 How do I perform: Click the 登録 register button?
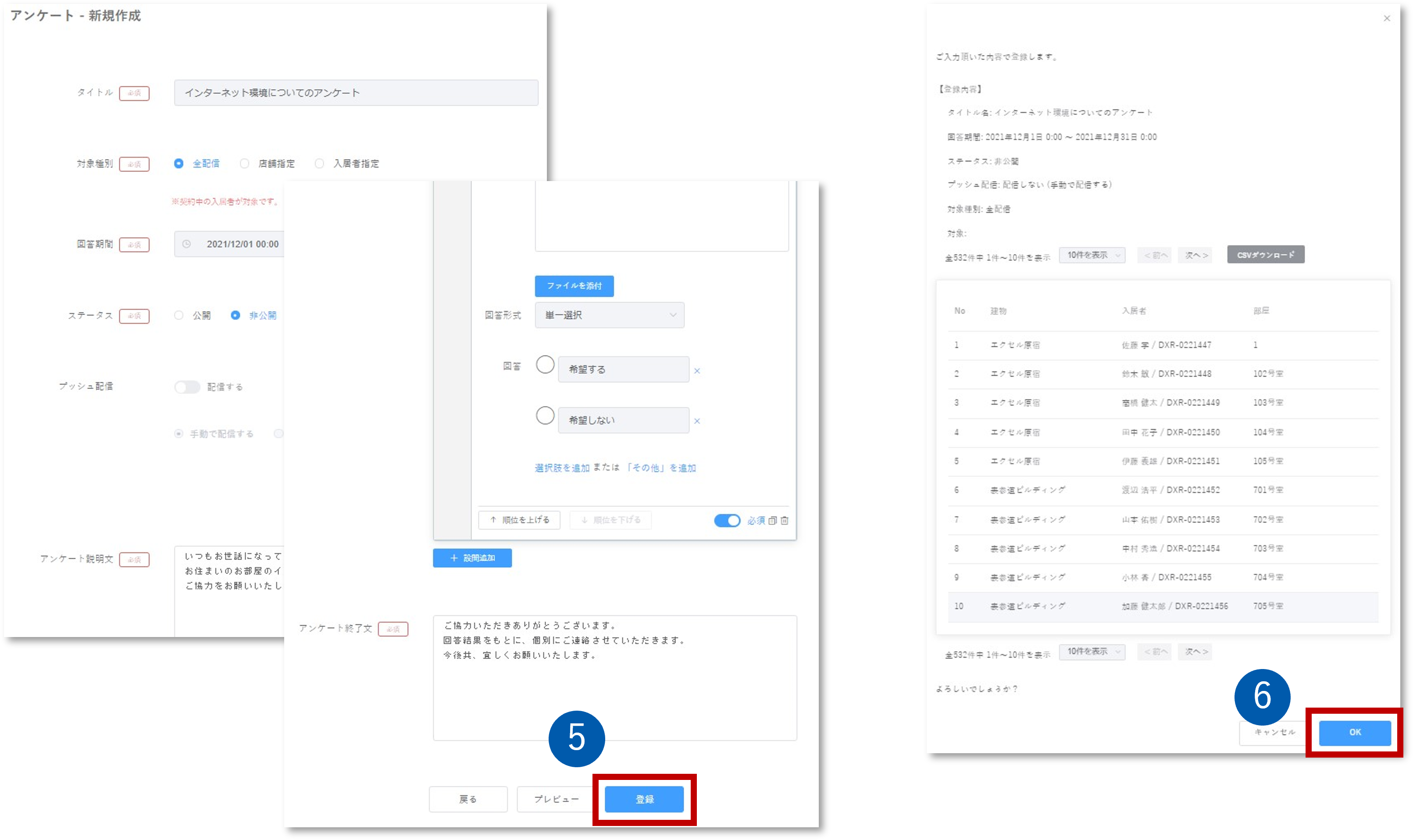tap(644, 799)
